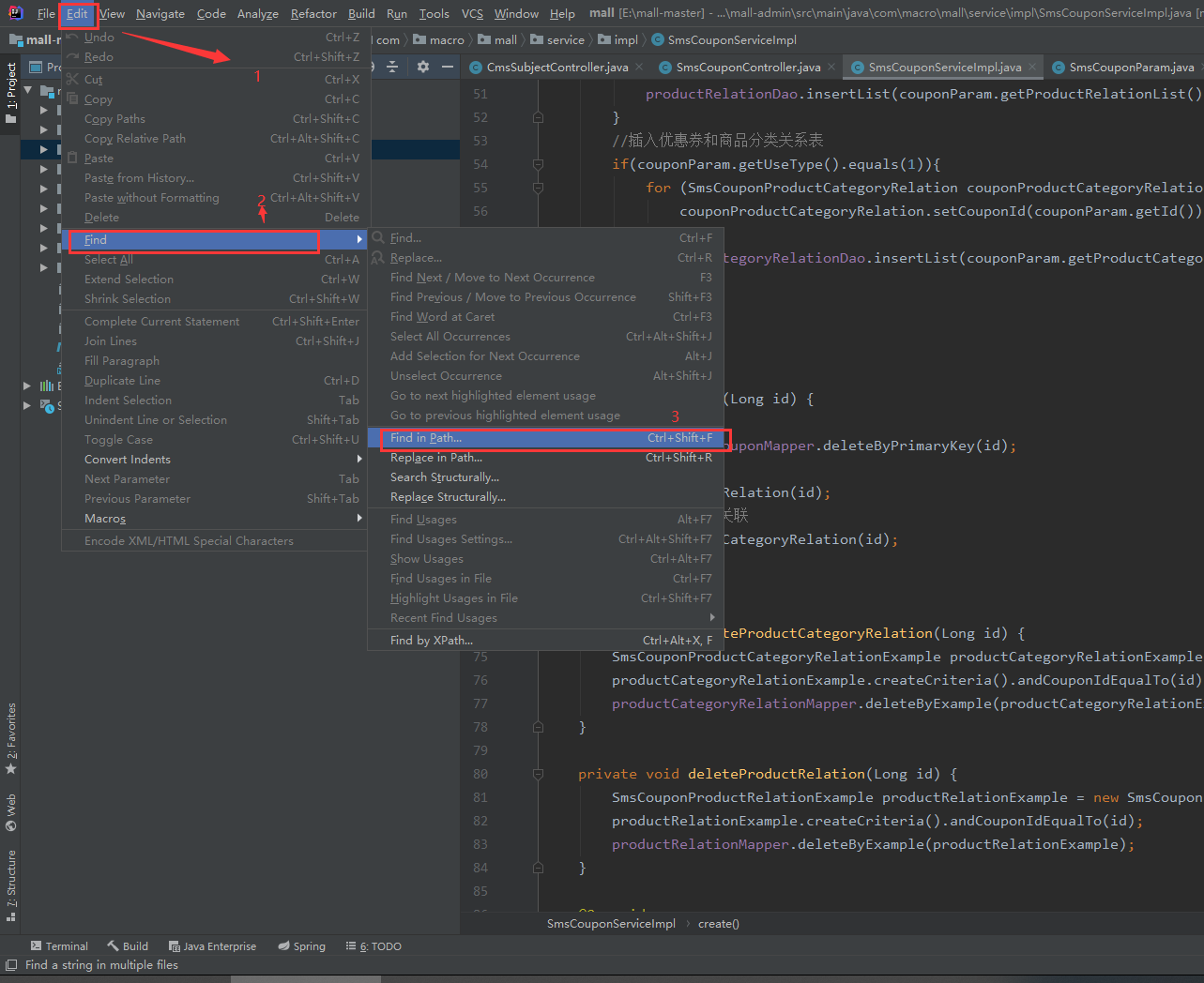Toggle code fold marker at line 80
The width and height of the screenshot is (1204, 983).
538,774
